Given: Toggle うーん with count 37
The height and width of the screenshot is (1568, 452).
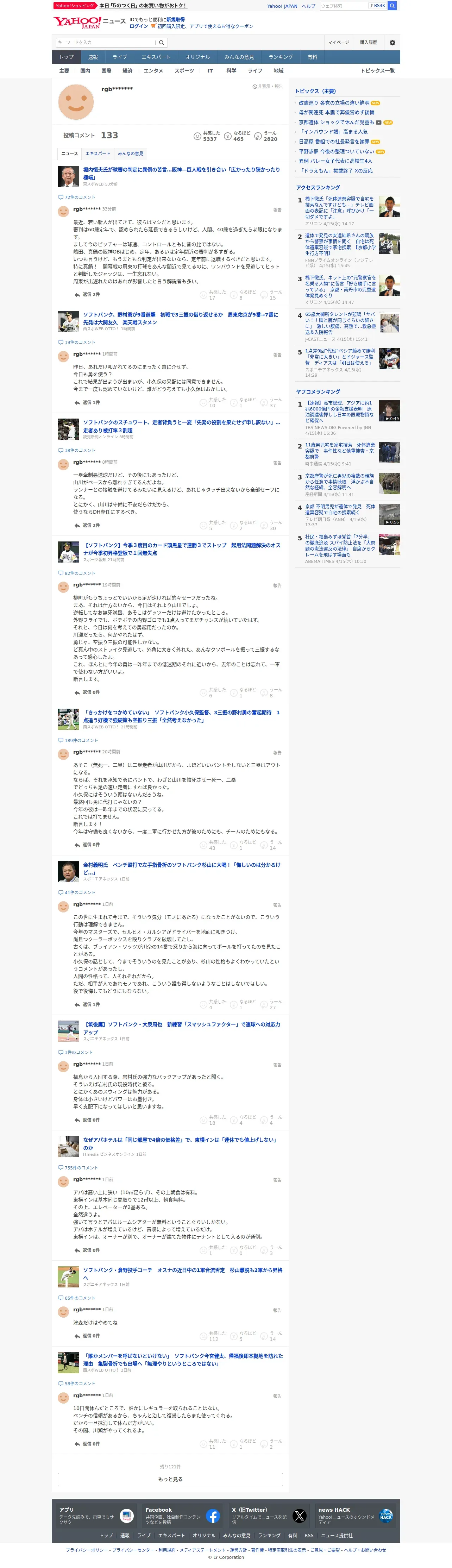Looking at the screenshot, I should [x=271, y=403].
